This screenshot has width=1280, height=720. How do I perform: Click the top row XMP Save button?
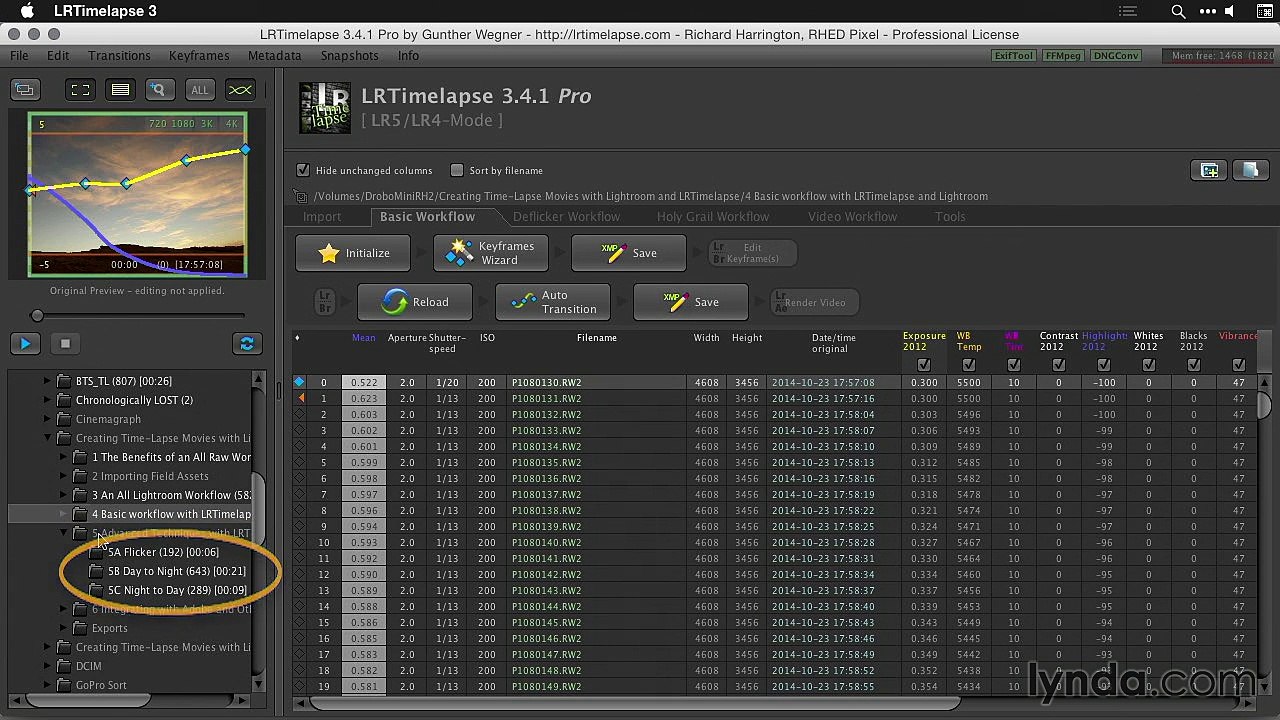point(629,253)
